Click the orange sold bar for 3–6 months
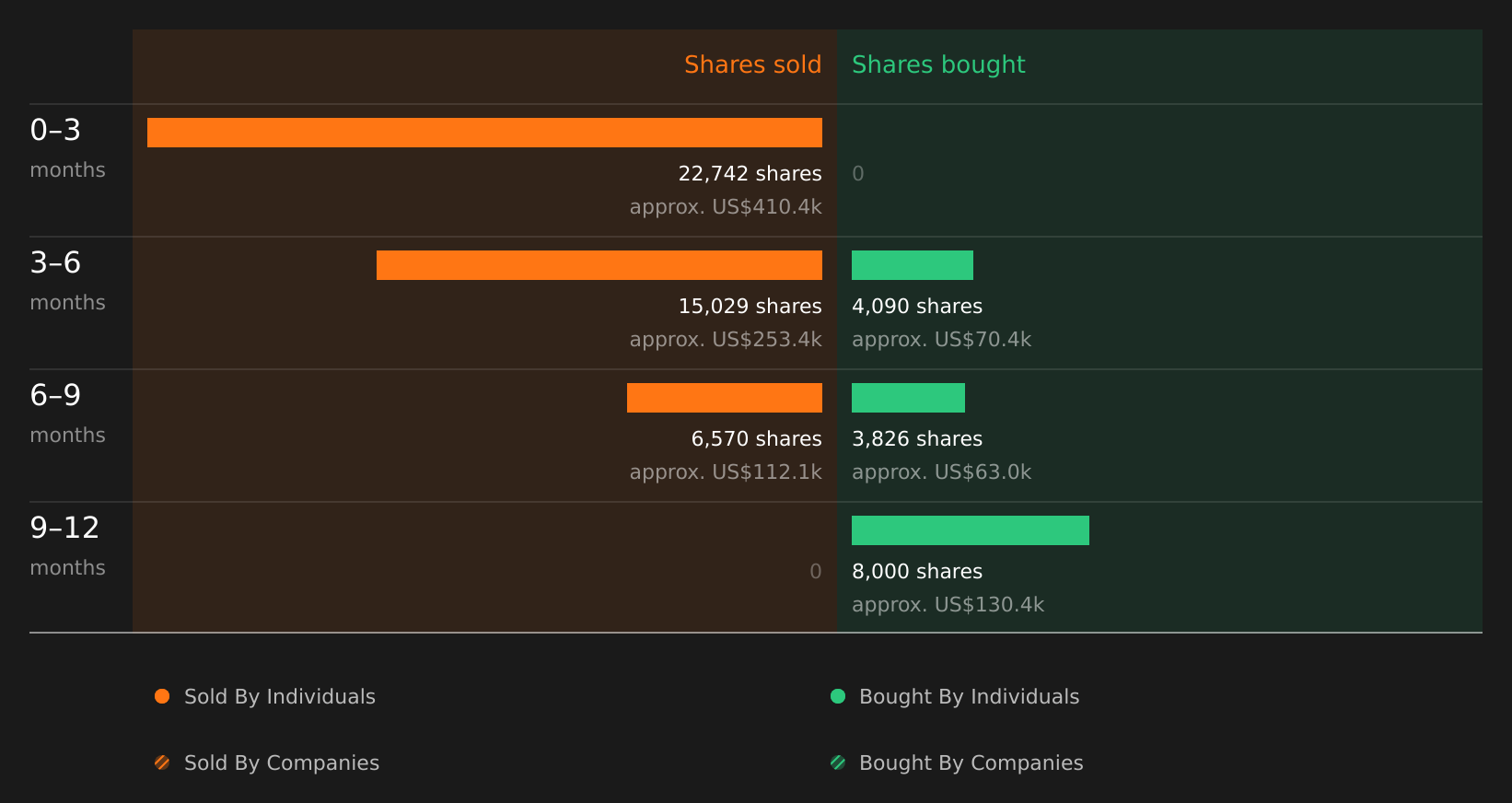Screen dimensions: 1512x803 click(x=599, y=265)
